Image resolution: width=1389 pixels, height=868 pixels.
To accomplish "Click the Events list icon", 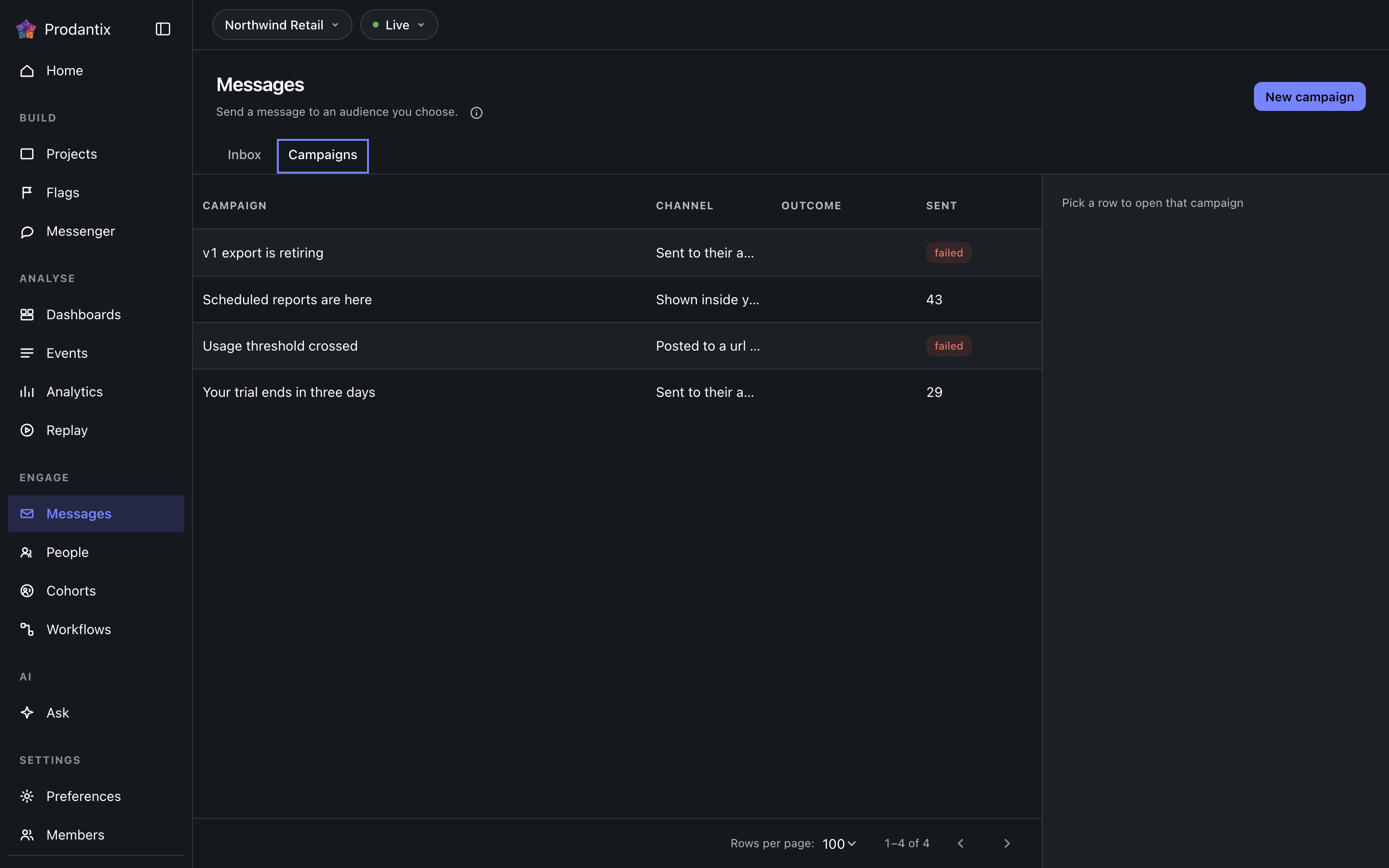I will (27, 353).
